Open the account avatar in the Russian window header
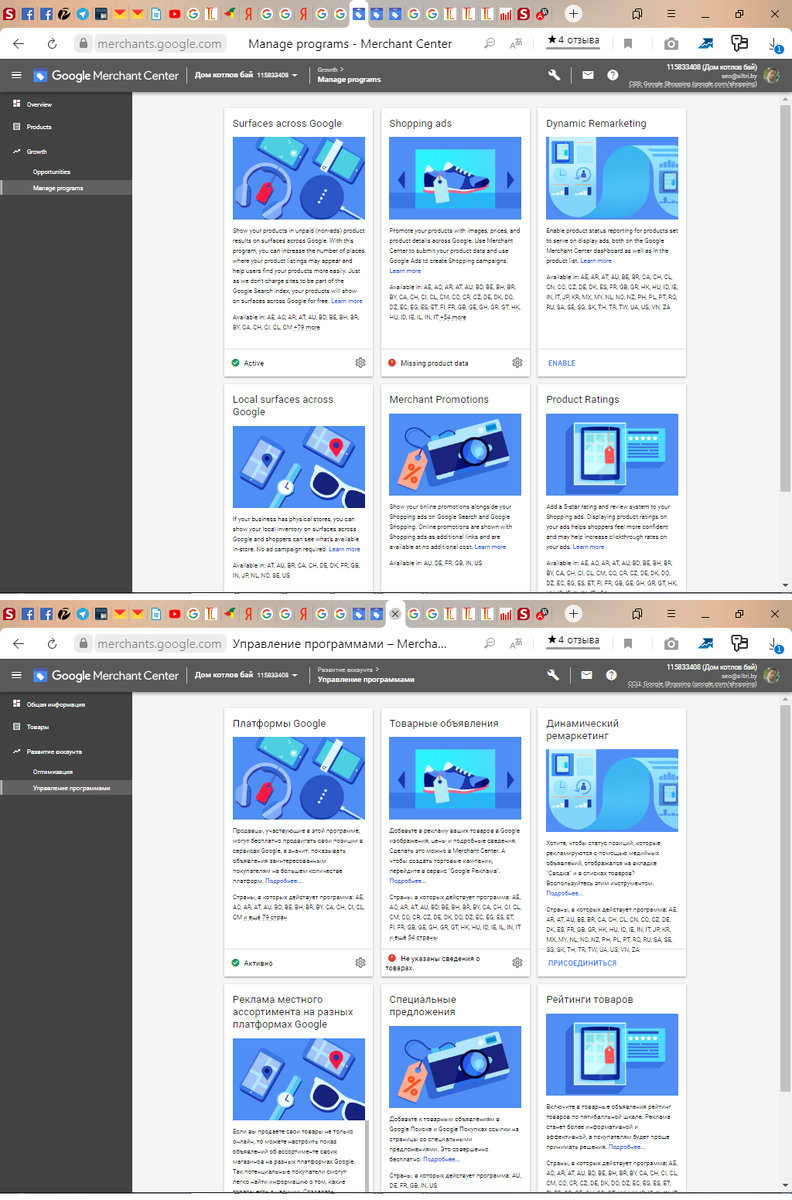The image size is (792, 1200). click(x=771, y=675)
